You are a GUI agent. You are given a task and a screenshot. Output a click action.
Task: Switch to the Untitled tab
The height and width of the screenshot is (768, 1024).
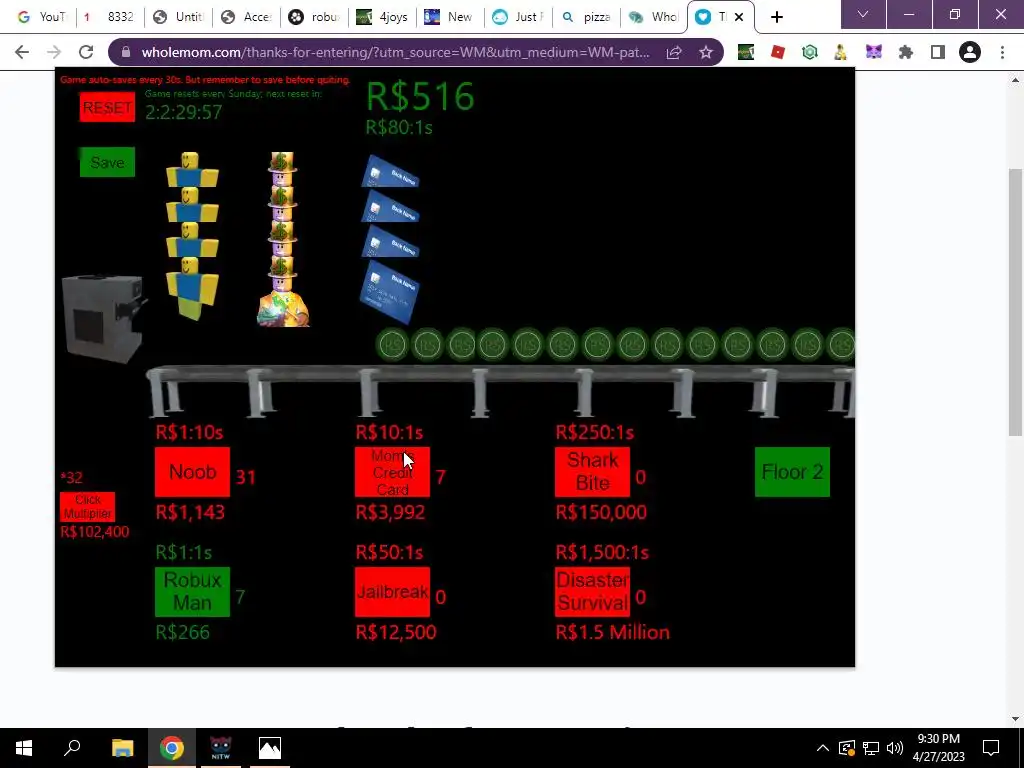click(x=178, y=17)
